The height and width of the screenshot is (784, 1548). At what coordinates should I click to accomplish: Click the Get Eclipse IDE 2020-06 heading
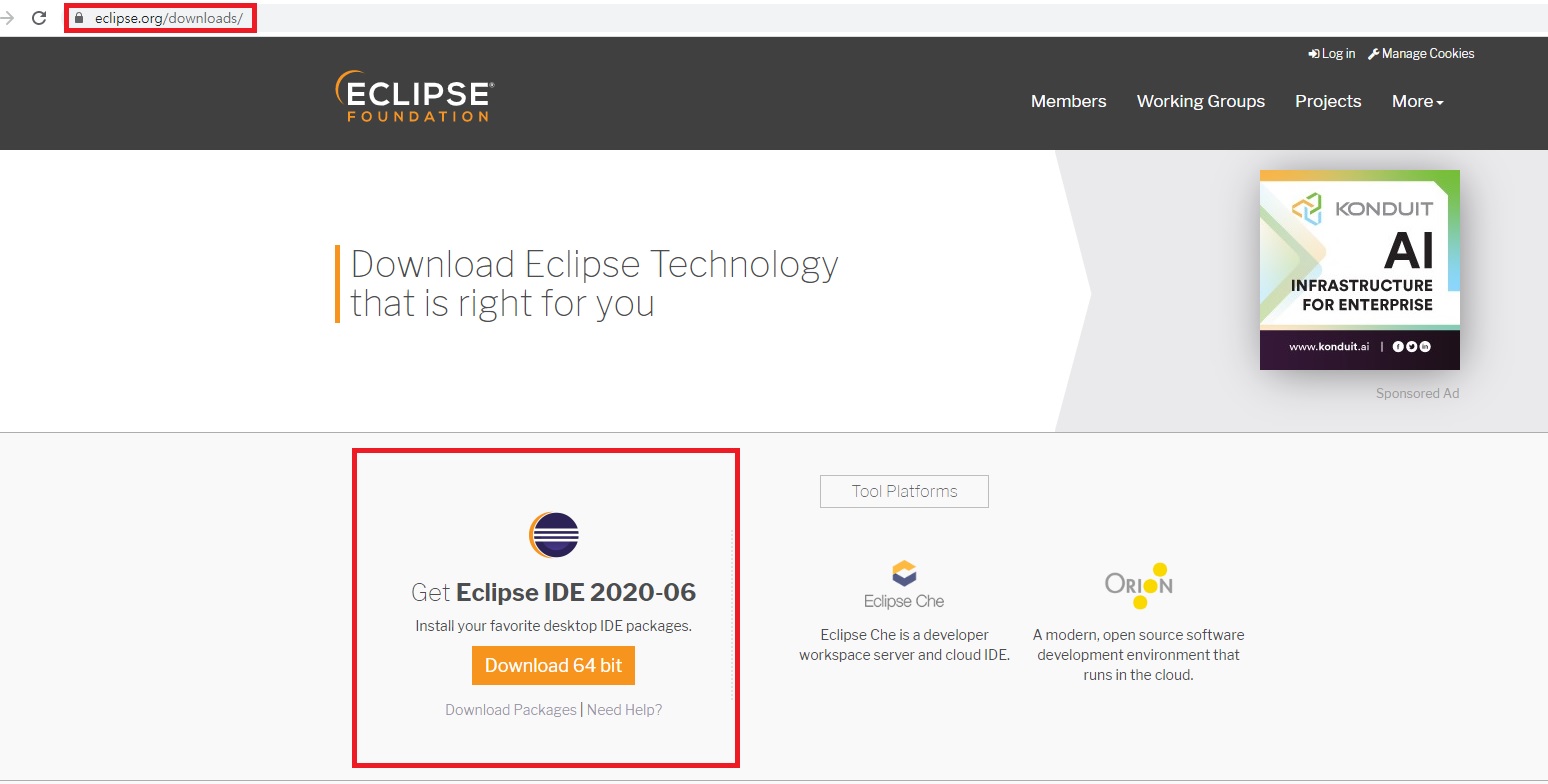554,592
